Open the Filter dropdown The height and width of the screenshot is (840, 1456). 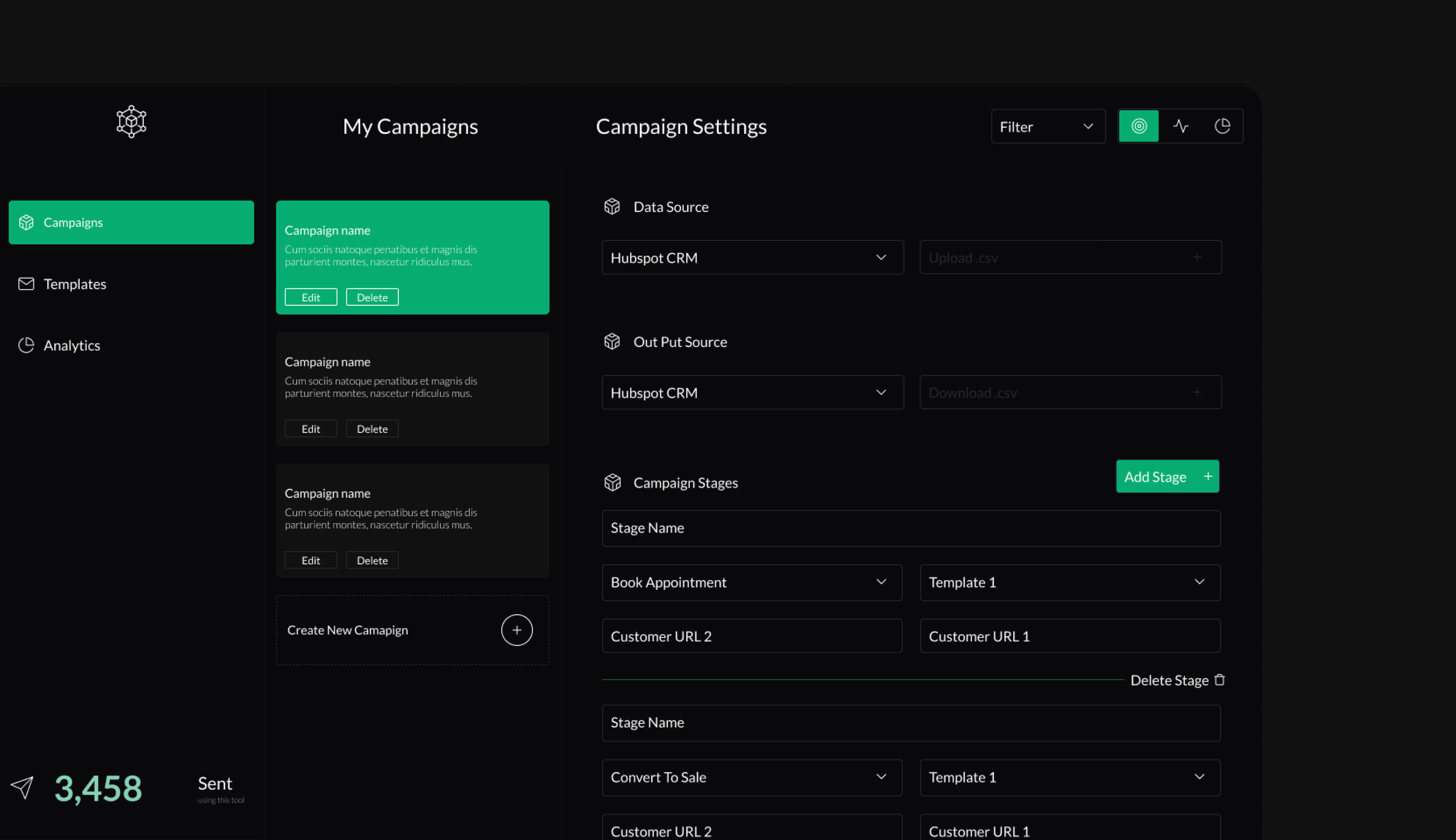pos(1047,126)
